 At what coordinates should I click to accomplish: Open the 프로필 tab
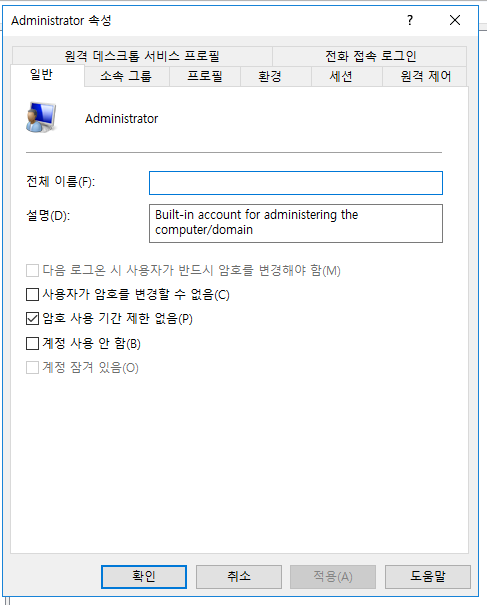click(205, 76)
